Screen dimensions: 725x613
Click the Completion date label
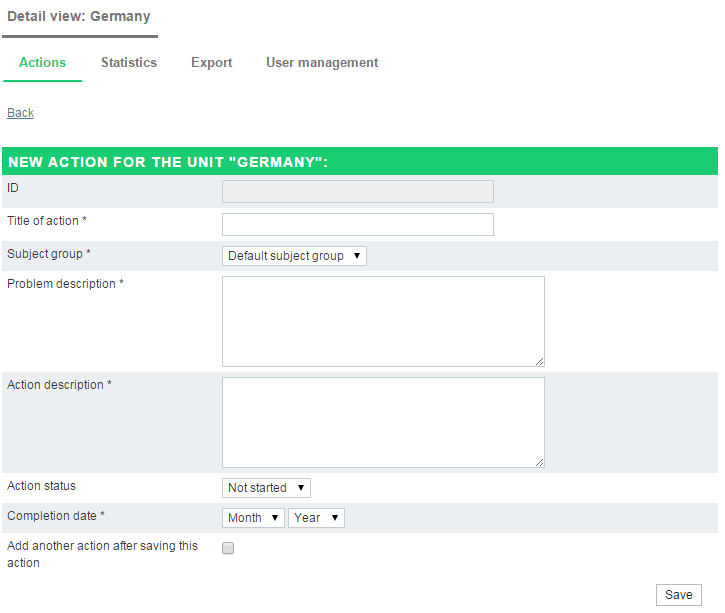pos(56,516)
